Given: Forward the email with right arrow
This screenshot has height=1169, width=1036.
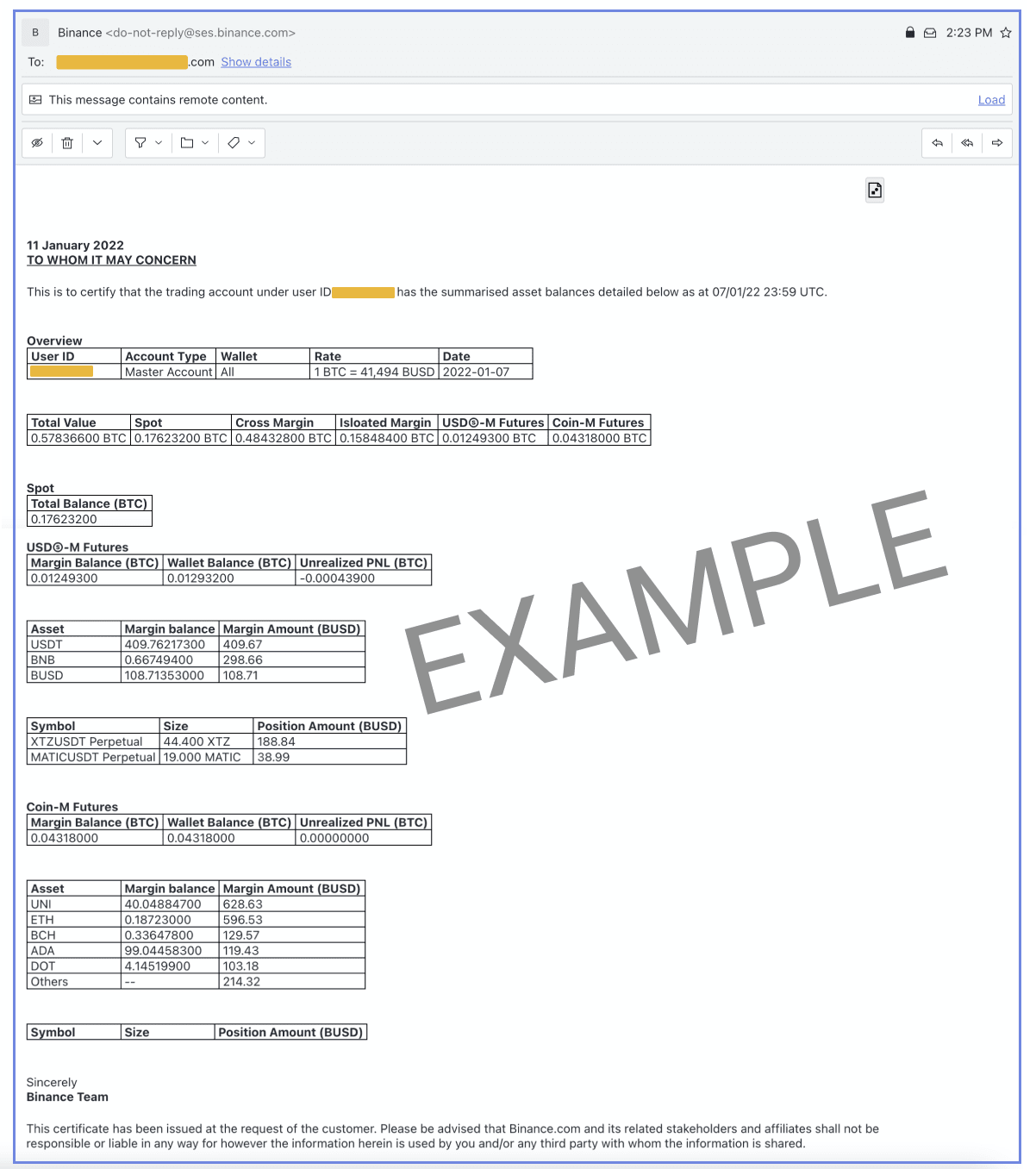Looking at the screenshot, I should 997,143.
